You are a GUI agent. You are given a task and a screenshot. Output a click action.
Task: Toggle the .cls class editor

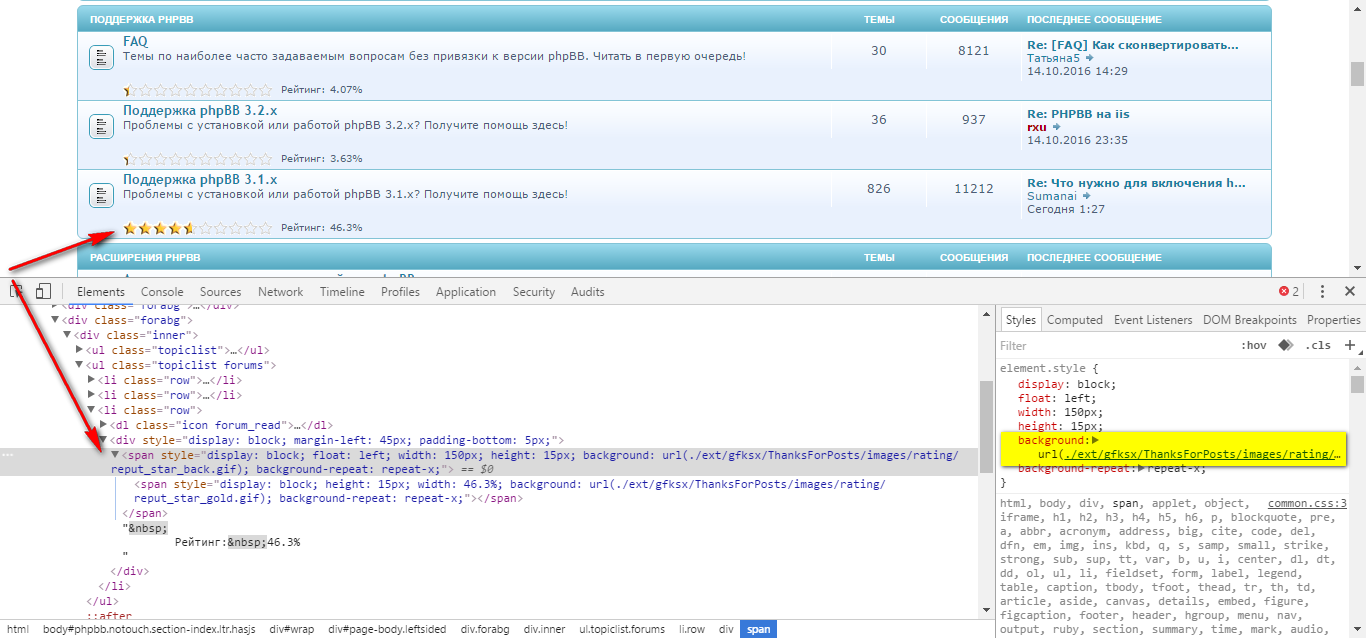pos(1318,345)
